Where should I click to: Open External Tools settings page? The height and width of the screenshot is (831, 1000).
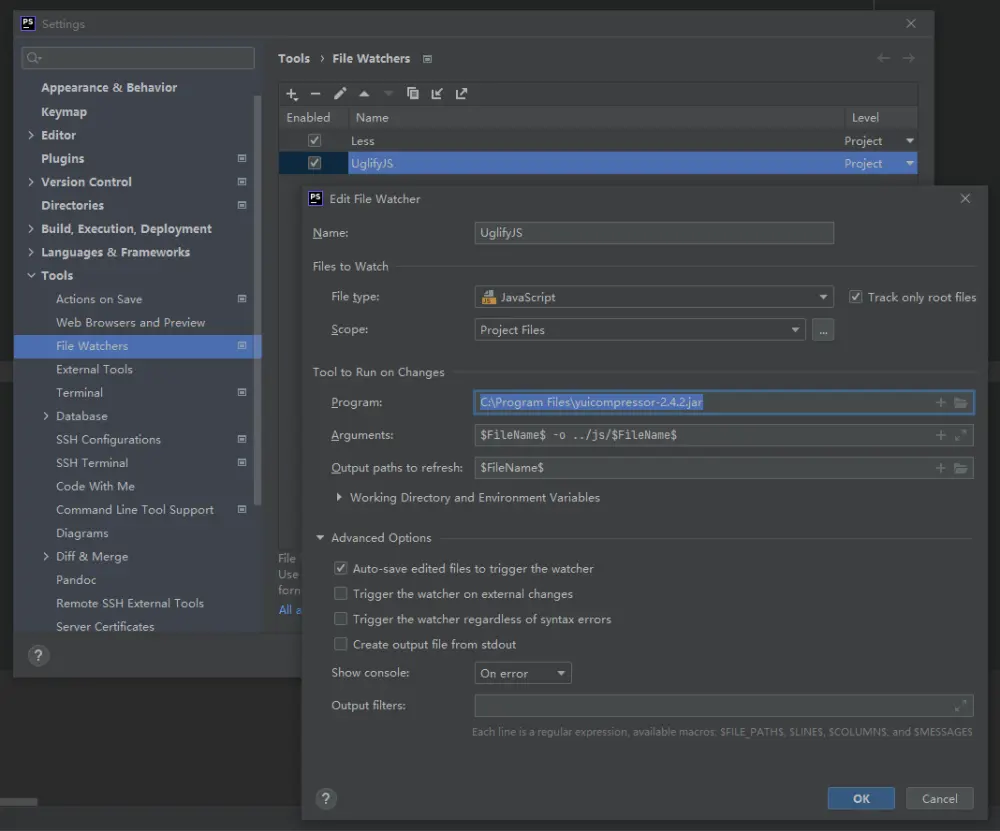pyautogui.click(x=94, y=369)
